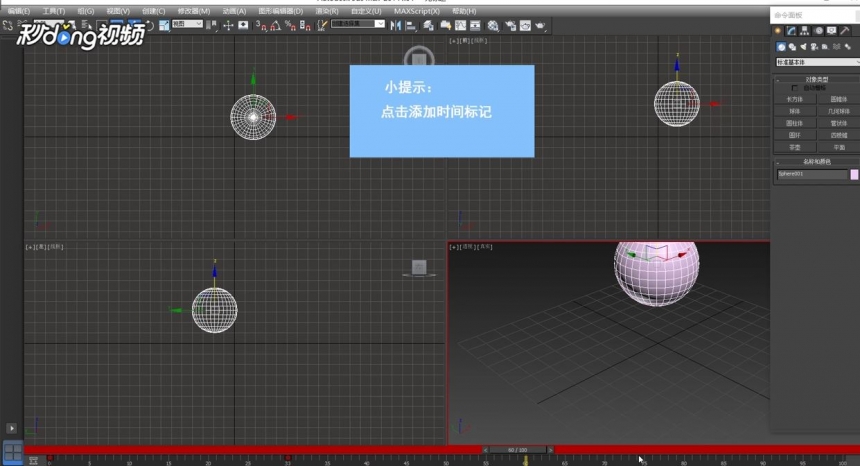Screen dimensions: 860x466
Task: Collapse the 名称和颜色 rollout
Action: (x=817, y=162)
